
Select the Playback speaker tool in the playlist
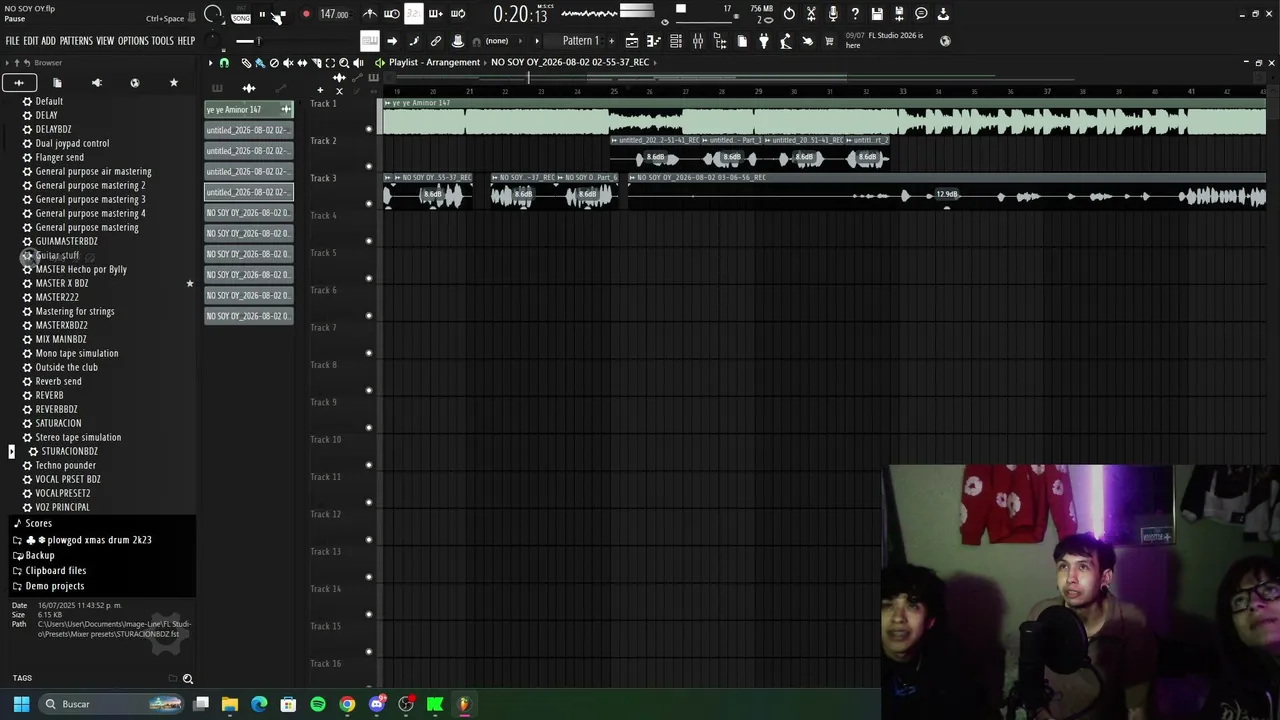[x=358, y=63]
